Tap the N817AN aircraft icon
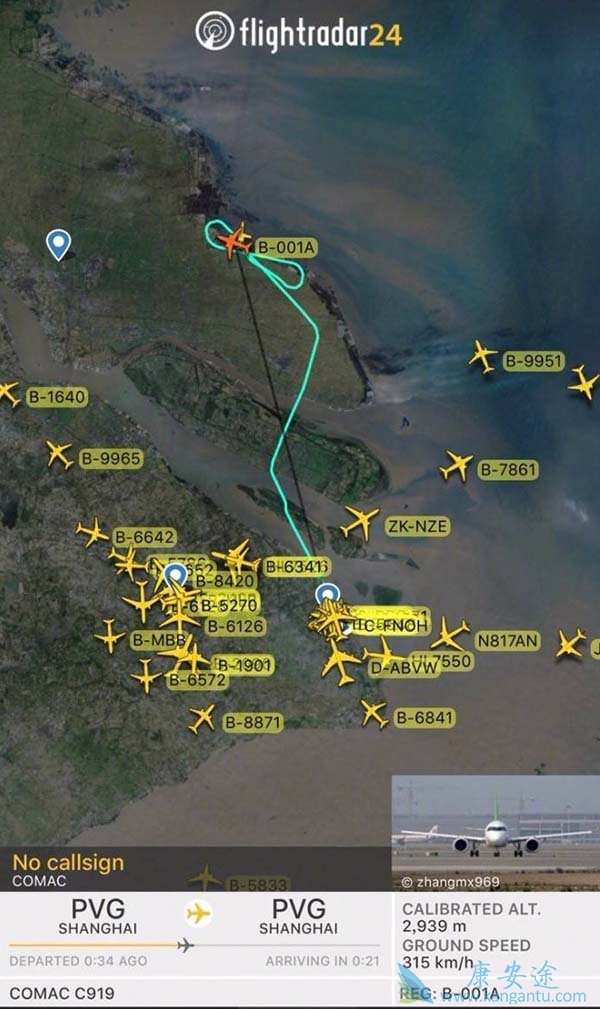 click(x=450, y=634)
